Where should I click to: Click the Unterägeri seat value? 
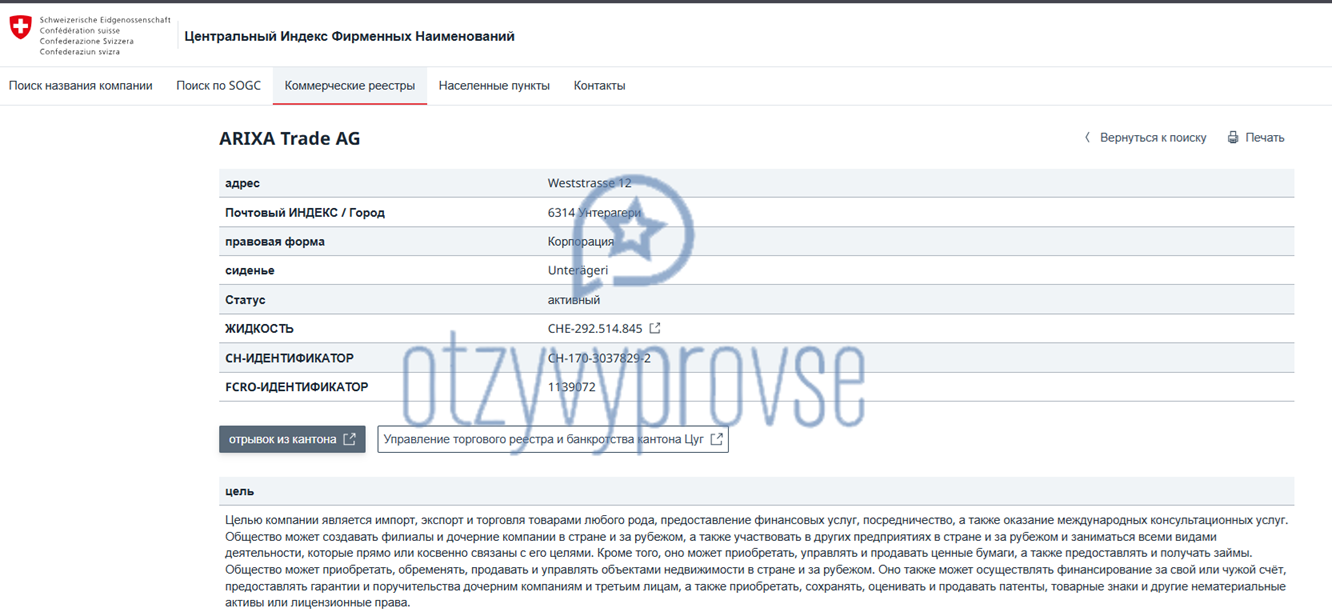(578, 270)
